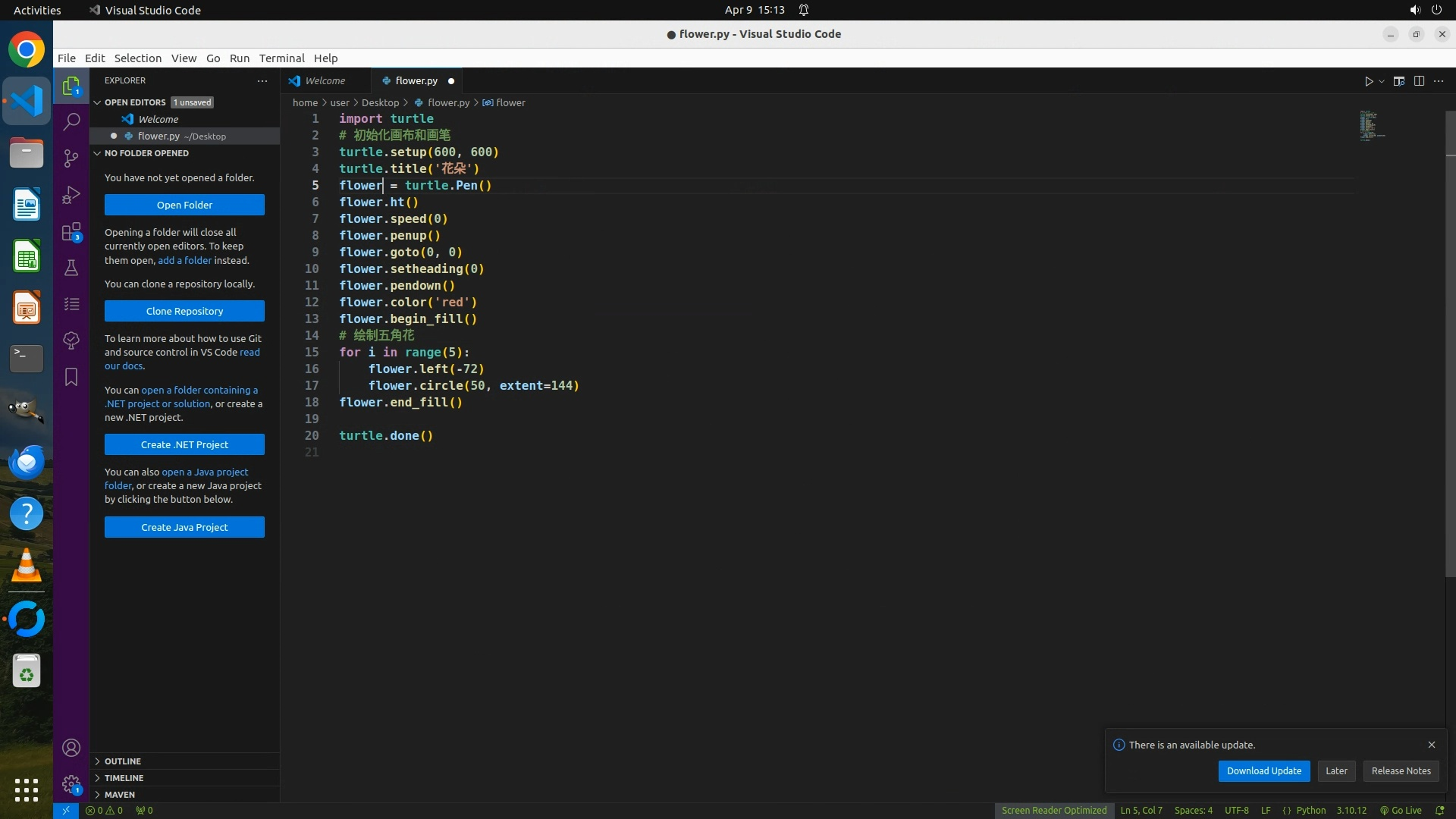This screenshot has height=819, width=1456.
Task: Open the Testing flask icon
Action: click(x=71, y=268)
